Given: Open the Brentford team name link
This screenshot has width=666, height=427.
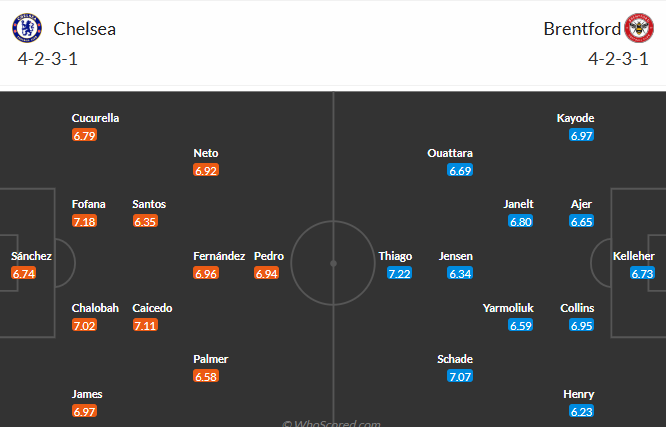Looking at the screenshot, I should coord(581,29).
